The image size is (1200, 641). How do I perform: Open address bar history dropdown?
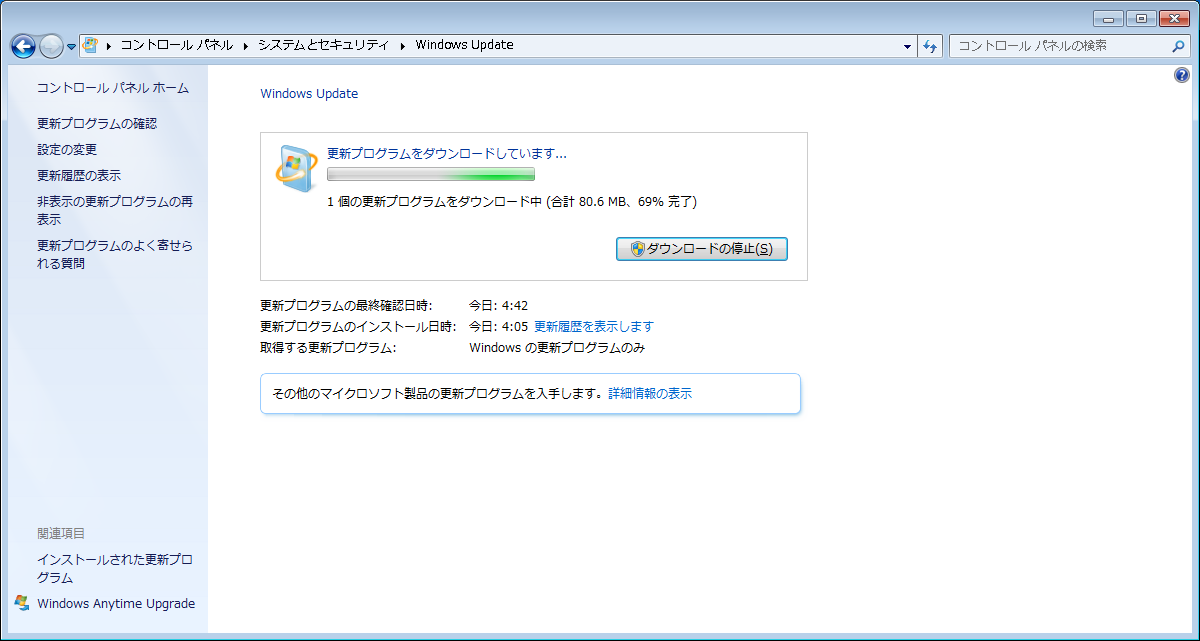point(907,46)
